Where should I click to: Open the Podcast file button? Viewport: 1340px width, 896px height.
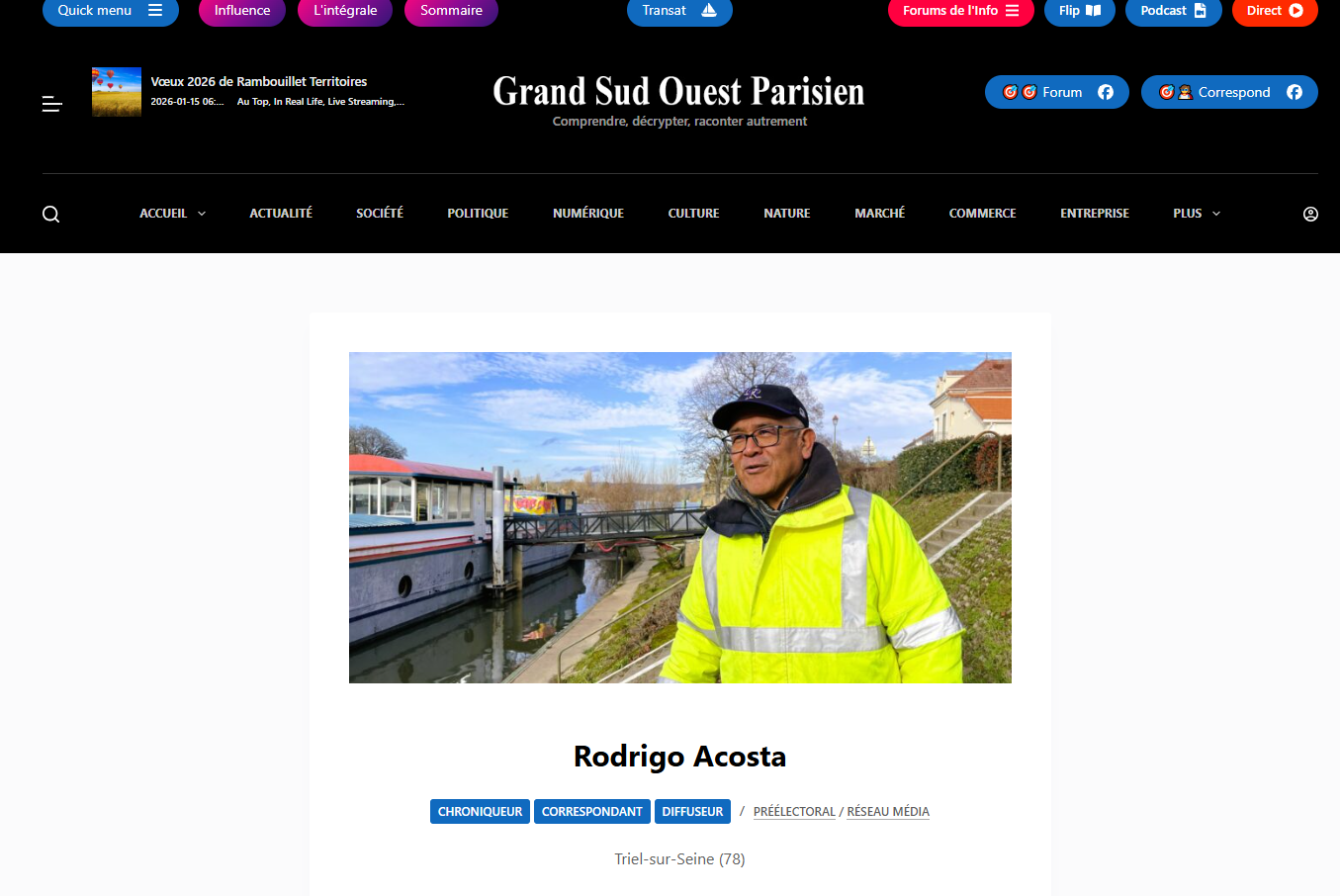(x=1174, y=11)
